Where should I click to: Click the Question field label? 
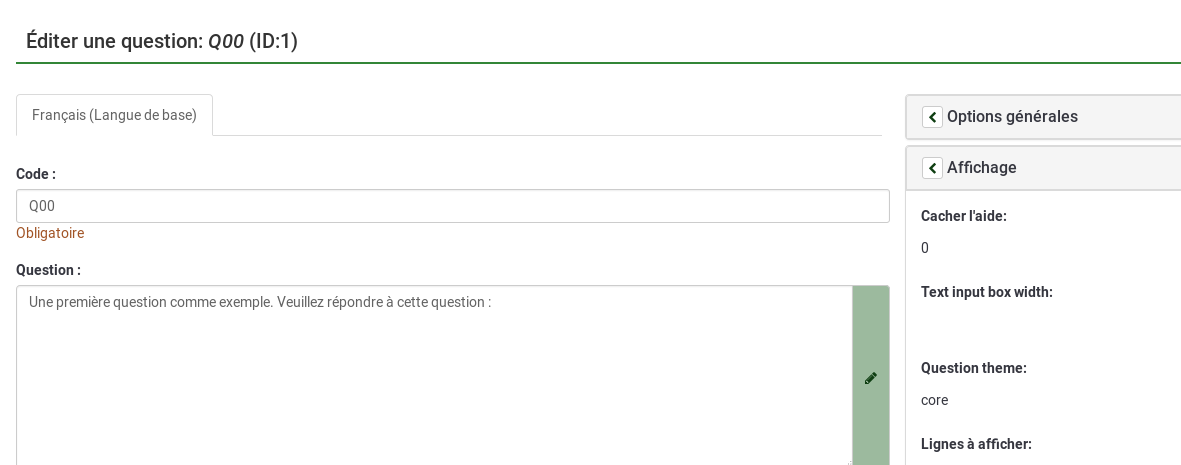[48, 270]
